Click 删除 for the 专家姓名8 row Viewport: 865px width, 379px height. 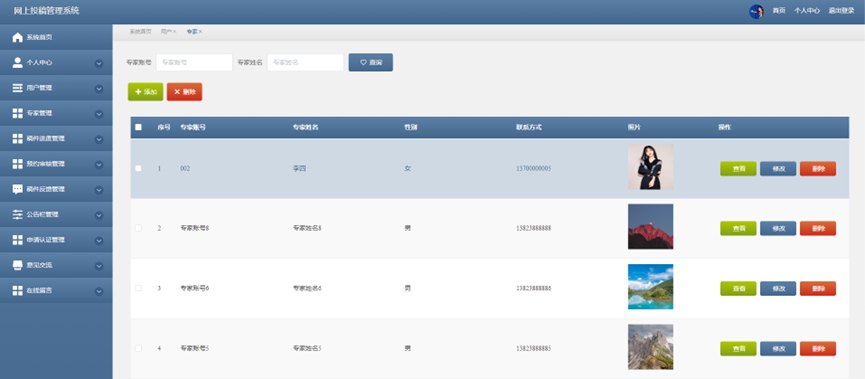point(818,228)
